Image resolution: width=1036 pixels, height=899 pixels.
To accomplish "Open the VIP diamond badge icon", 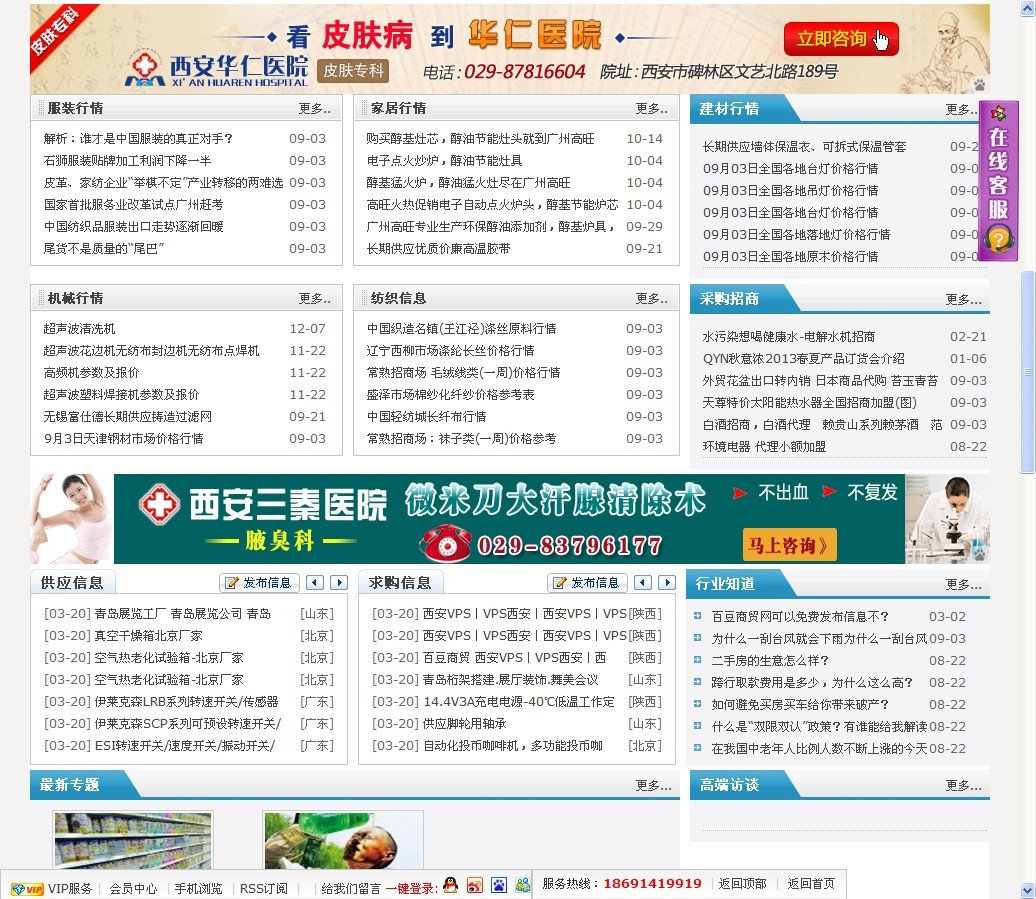I will [27, 889].
